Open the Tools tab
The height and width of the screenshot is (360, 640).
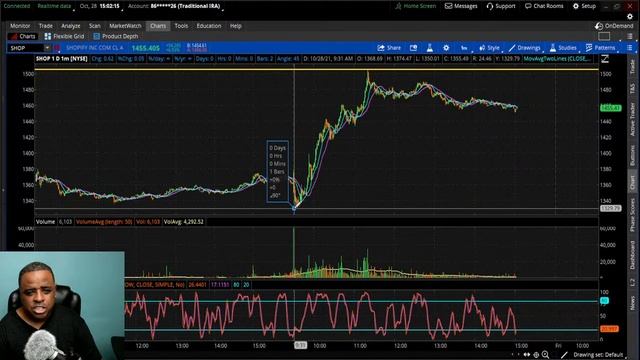tap(181, 26)
